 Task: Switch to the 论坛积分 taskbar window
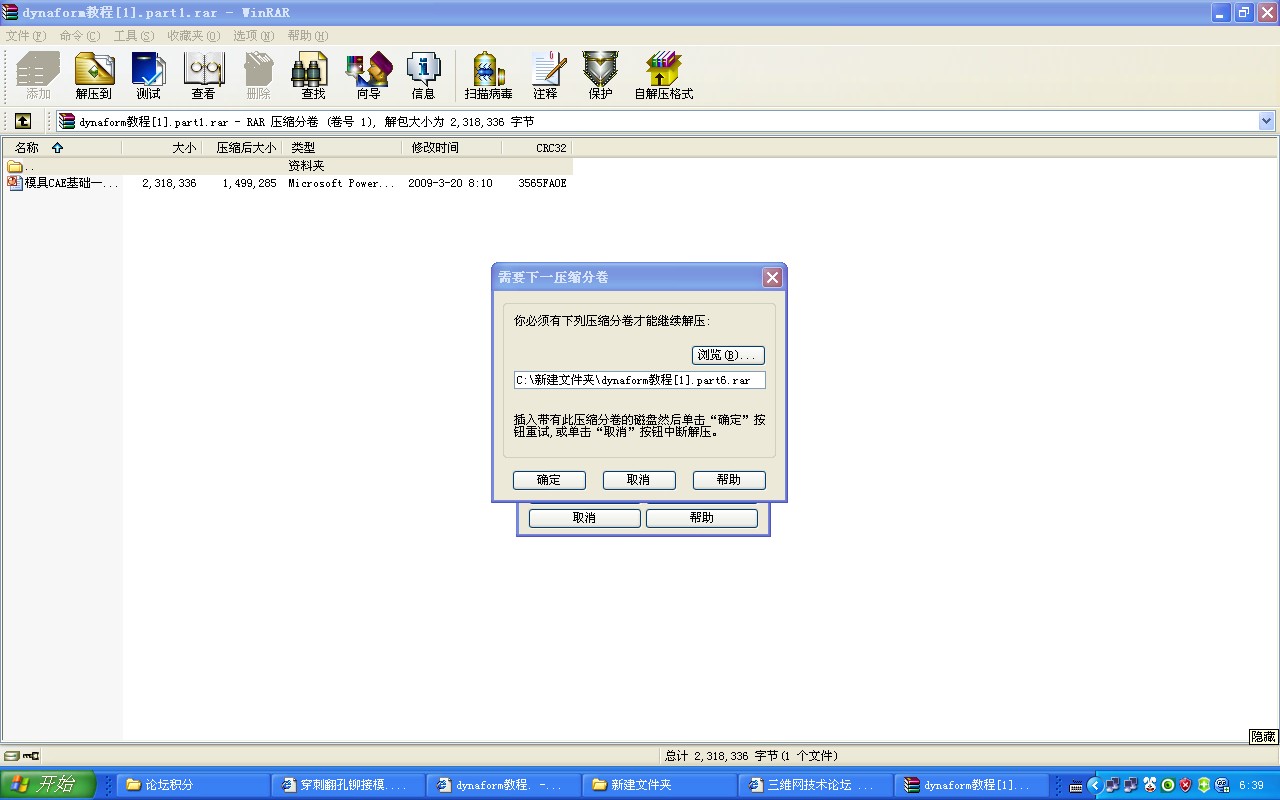[193, 785]
